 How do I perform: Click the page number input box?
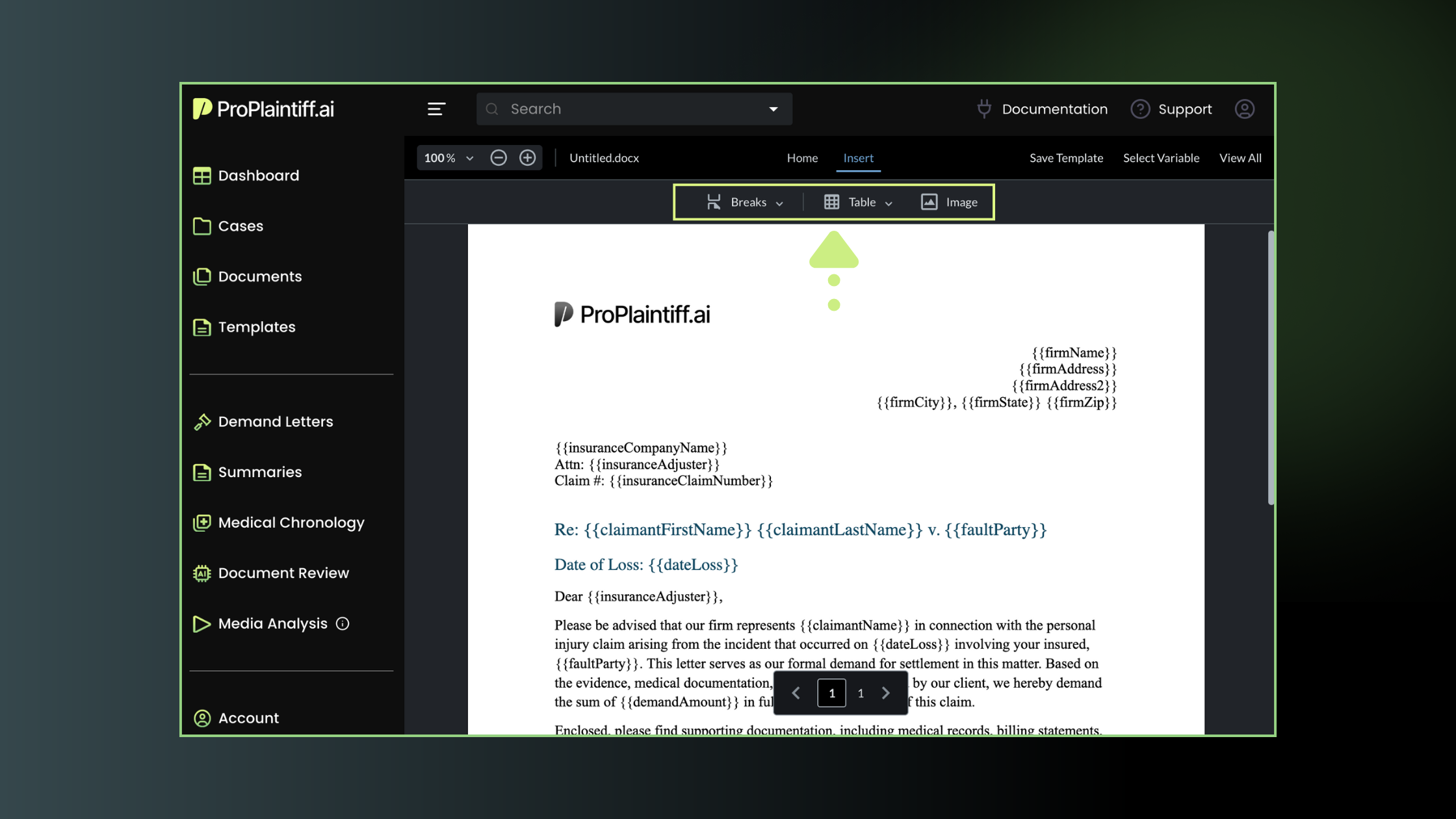[831, 693]
